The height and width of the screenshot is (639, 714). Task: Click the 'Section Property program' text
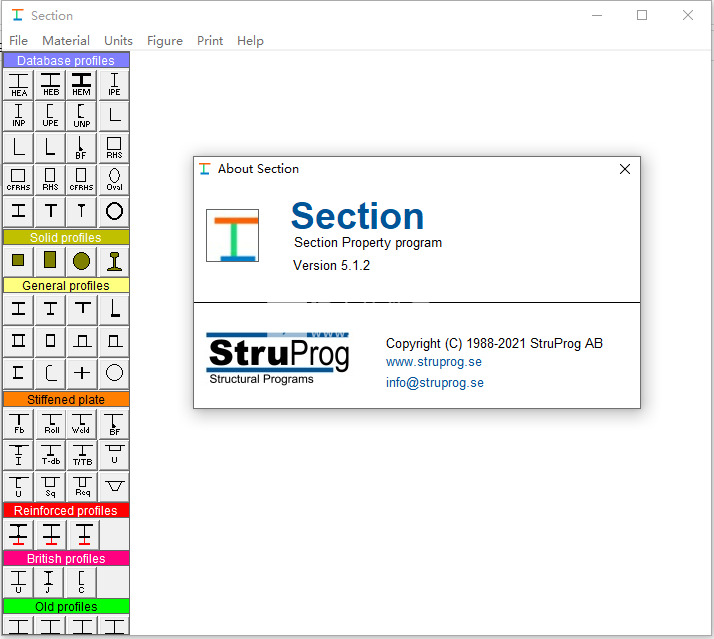click(368, 242)
